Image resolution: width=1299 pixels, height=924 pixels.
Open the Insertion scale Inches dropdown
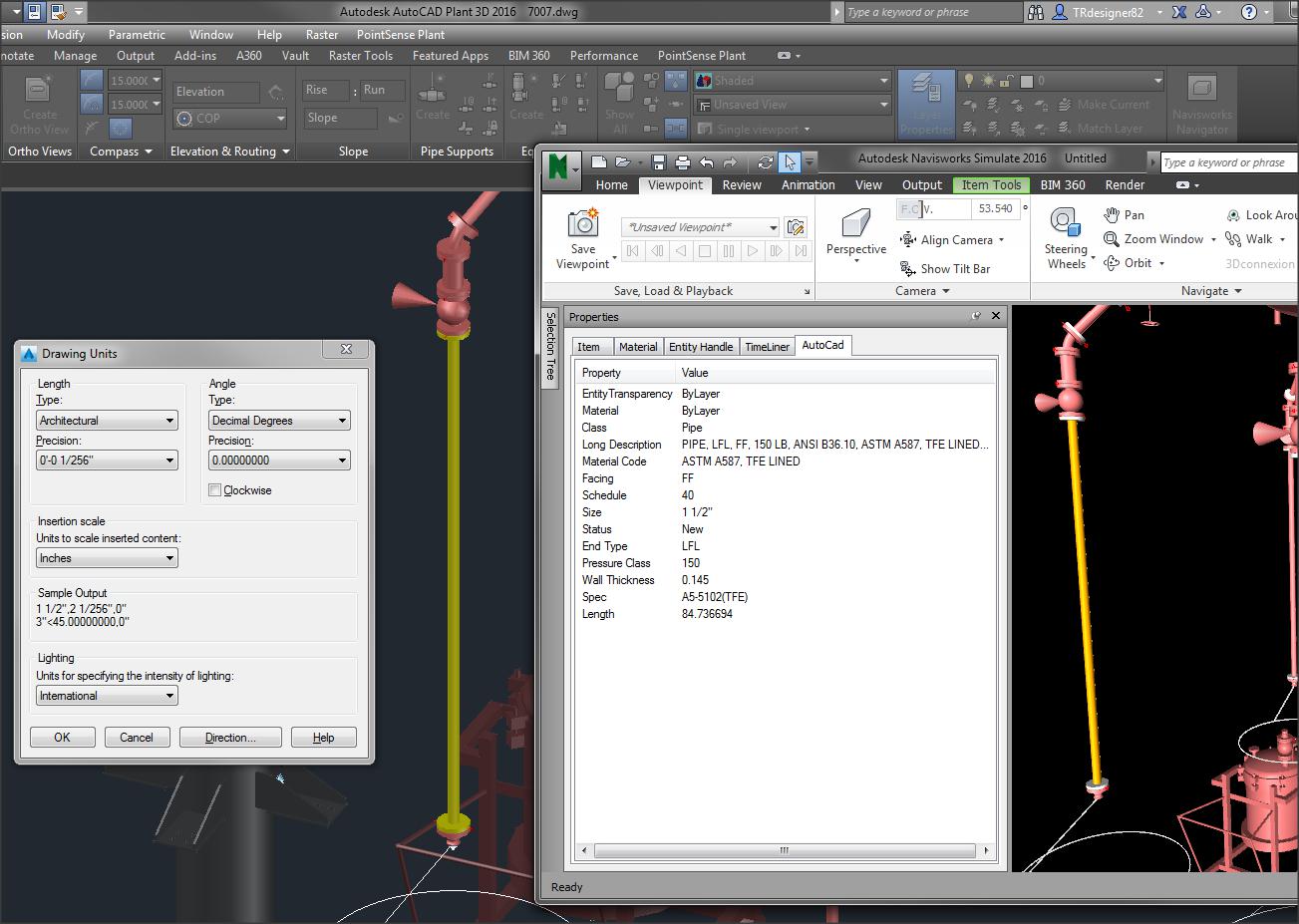point(107,558)
